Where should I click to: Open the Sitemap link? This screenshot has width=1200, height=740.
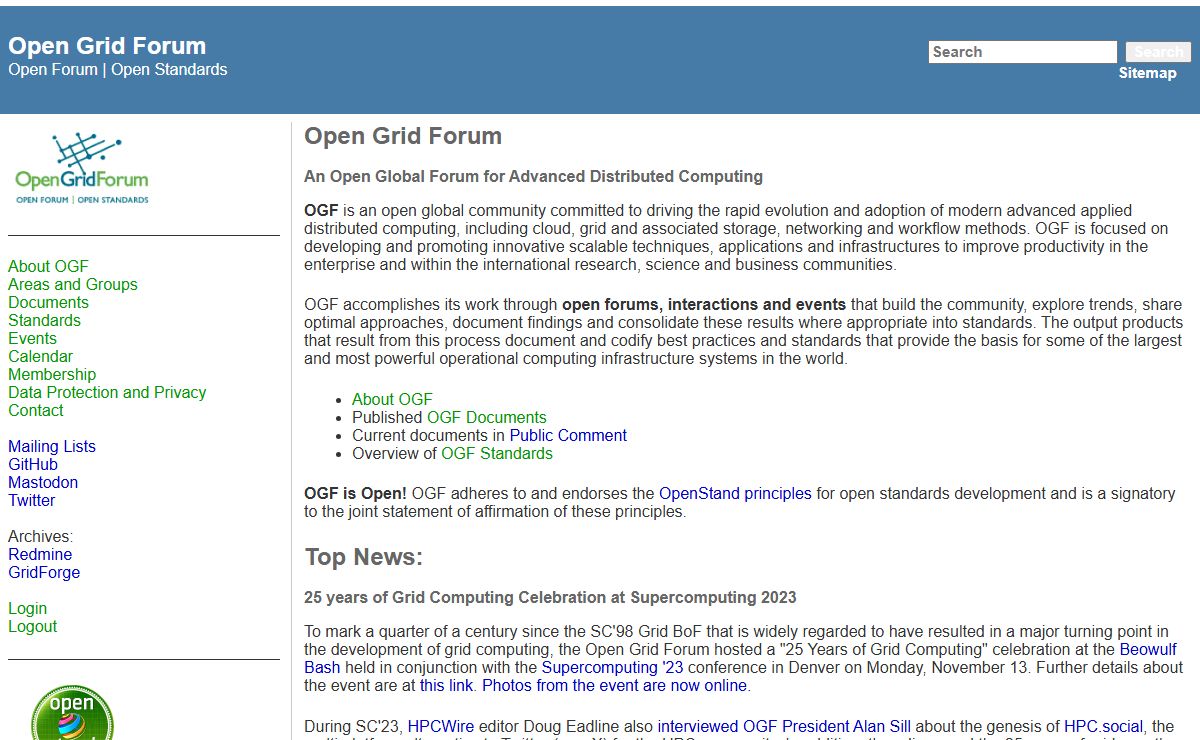(x=1147, y=73)
